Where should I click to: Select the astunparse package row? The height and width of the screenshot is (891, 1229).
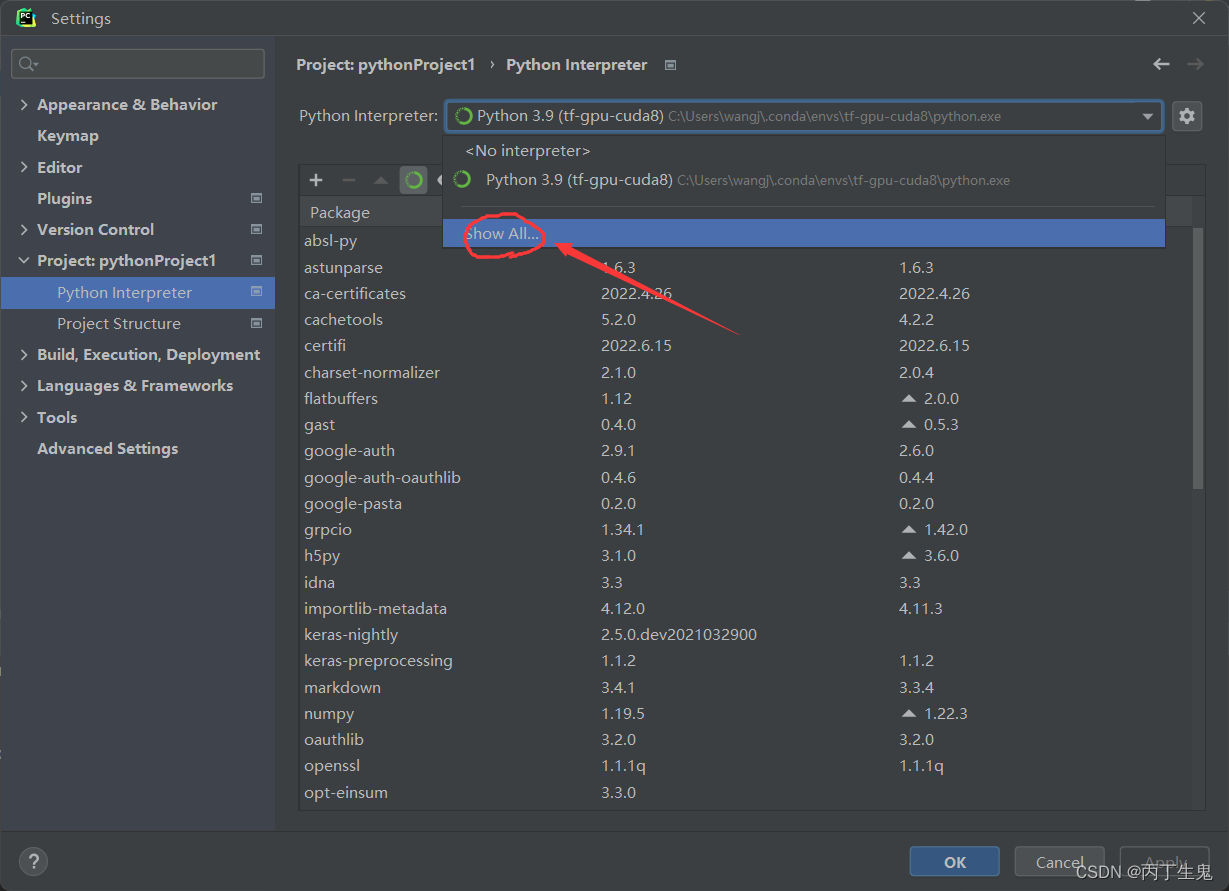746,267
